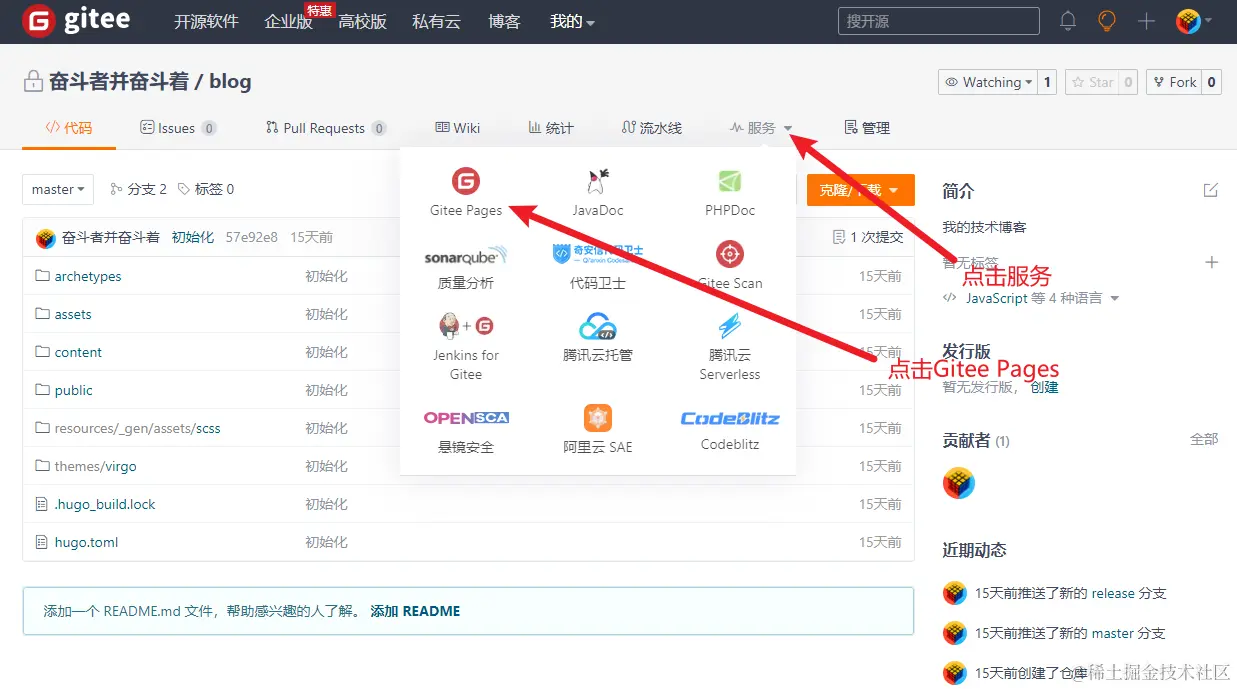This screenshot has width=1237, height=689.
Task: Open assets folder
Action: pos(73,314)
